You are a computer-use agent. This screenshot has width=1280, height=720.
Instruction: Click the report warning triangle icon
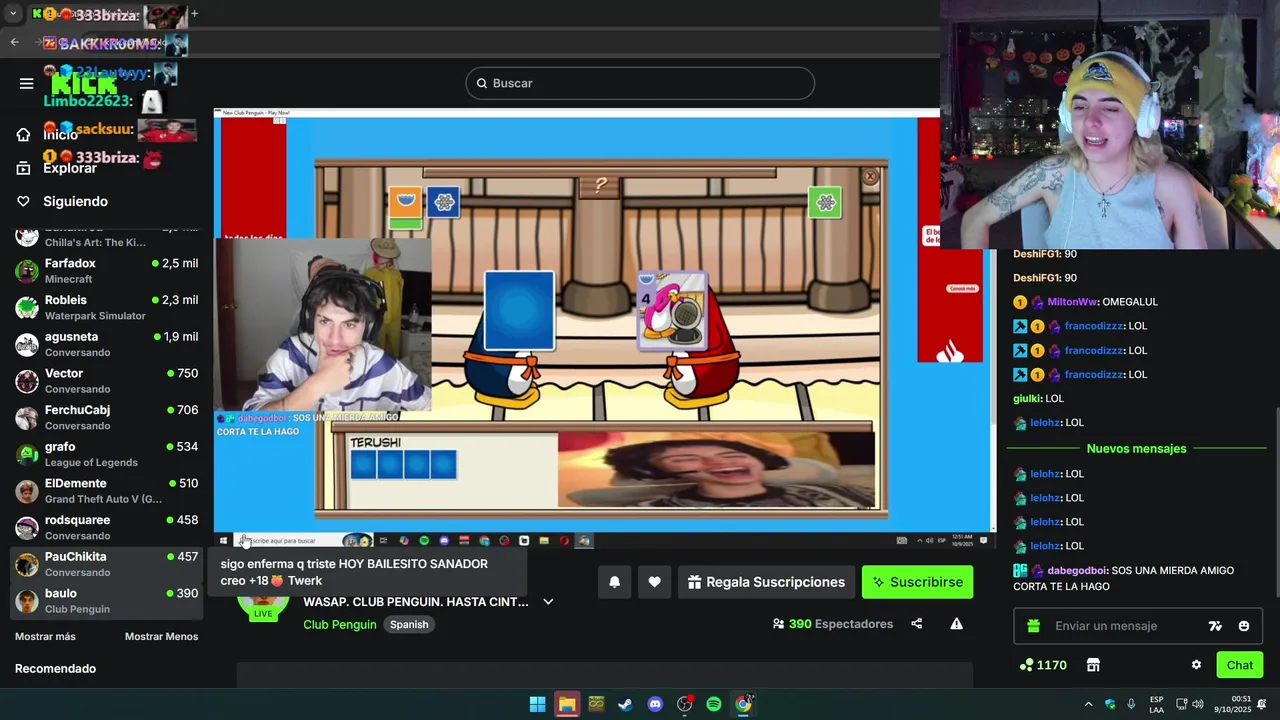[x=956, y=624]
